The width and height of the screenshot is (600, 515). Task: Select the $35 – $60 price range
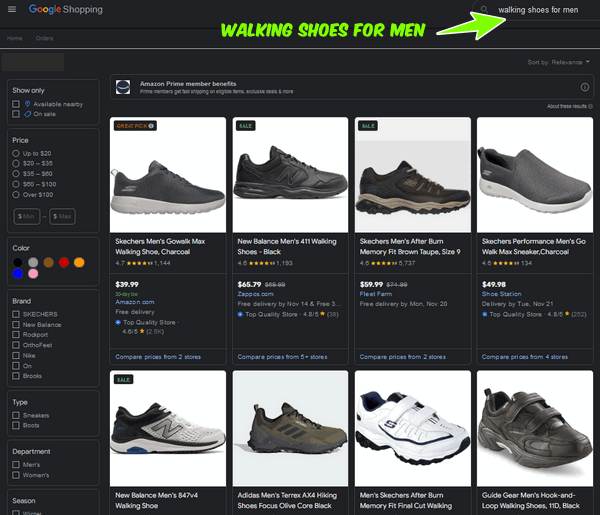pyautogui.click(x=16, y=174)
